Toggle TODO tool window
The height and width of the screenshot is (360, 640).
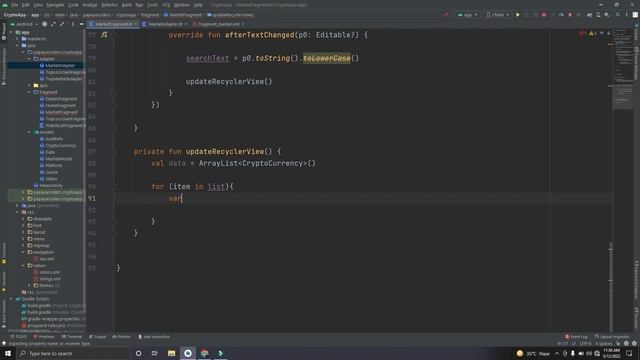point(18,337)
